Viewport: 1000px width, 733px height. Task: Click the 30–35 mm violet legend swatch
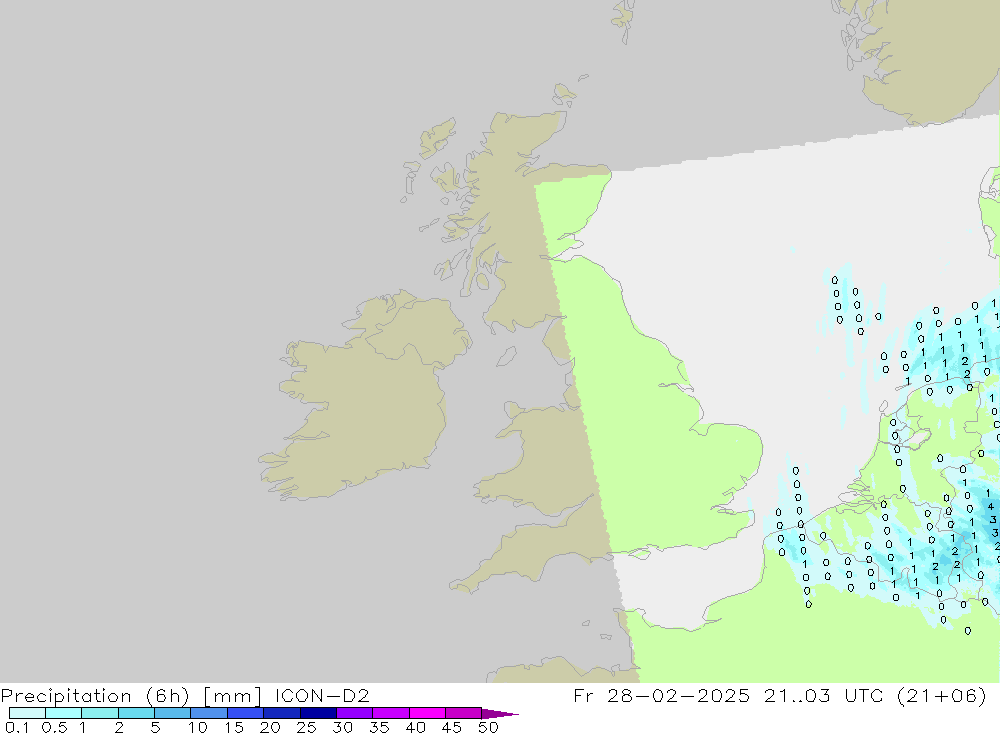[355, 713]
